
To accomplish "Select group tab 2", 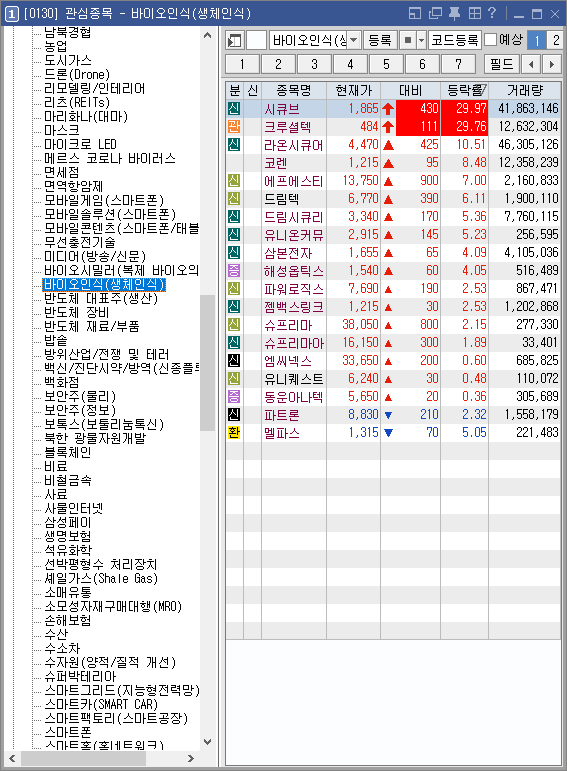I will click(x=278, y=64).
